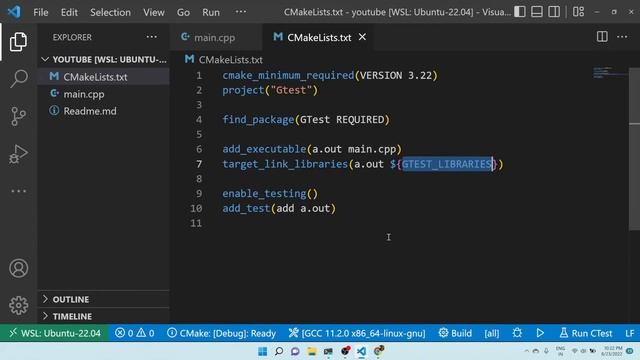Open main.cpp in the explorer tree
Screen dimensions: 640x360
pos(104,94)
